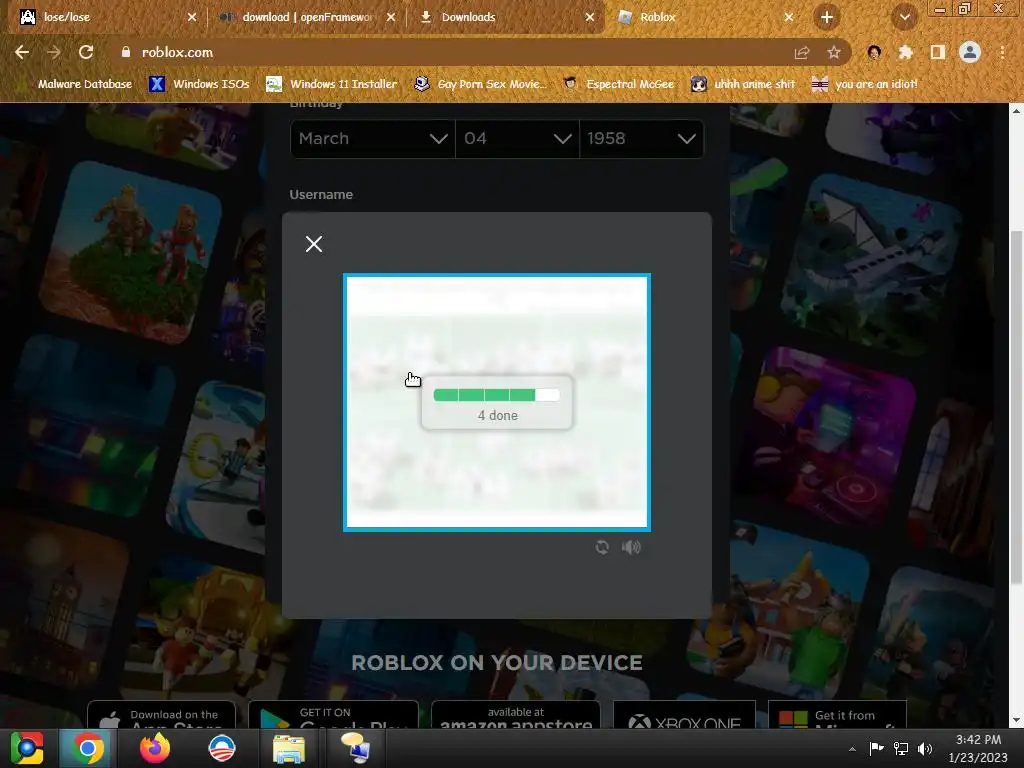
Task: Toggle the browser side panel
Action: [938, 52]
